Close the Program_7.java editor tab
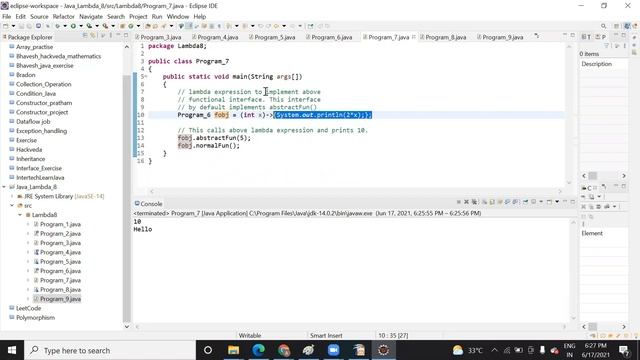This screenshot has width=640, height=360. coord(413,37)
